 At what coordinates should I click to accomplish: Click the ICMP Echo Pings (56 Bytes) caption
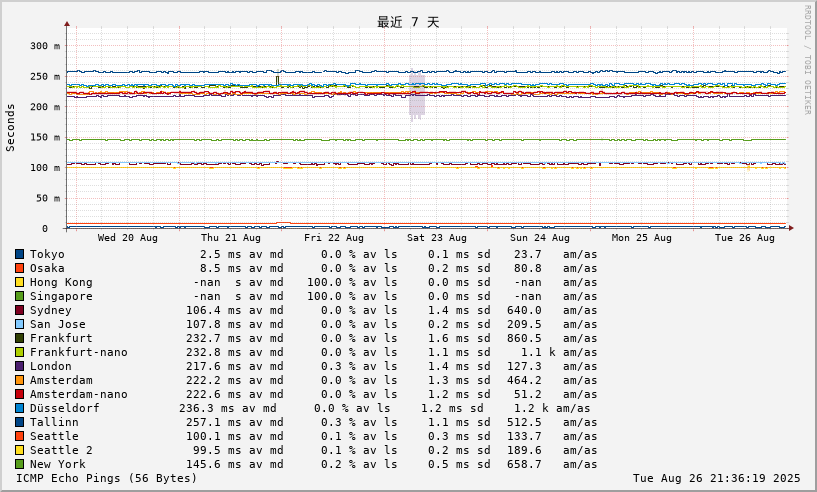tap(107, 478)
